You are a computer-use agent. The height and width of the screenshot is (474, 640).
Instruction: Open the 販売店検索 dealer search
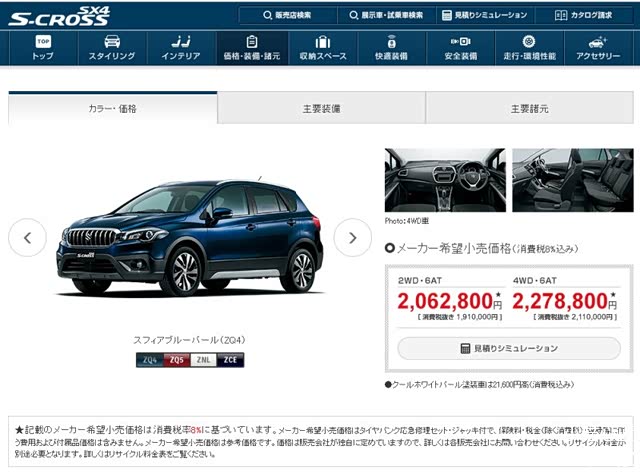[287, 15]
